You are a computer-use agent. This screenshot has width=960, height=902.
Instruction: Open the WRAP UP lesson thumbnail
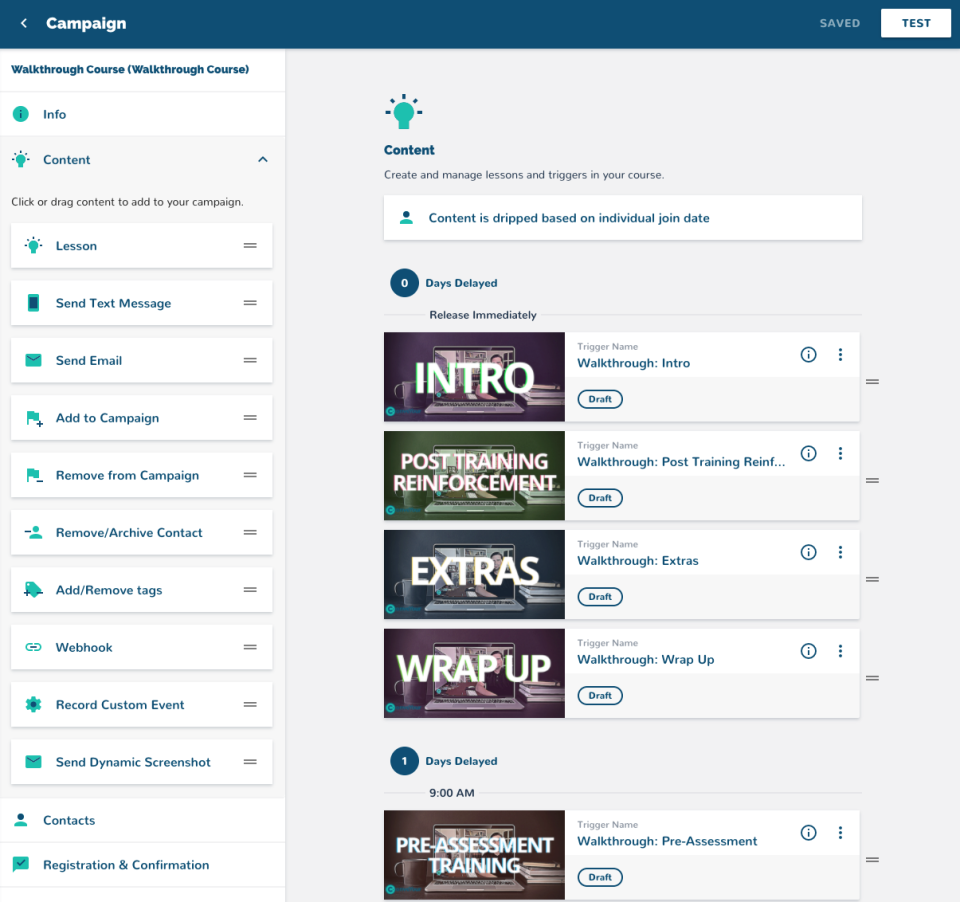point(474,674)
